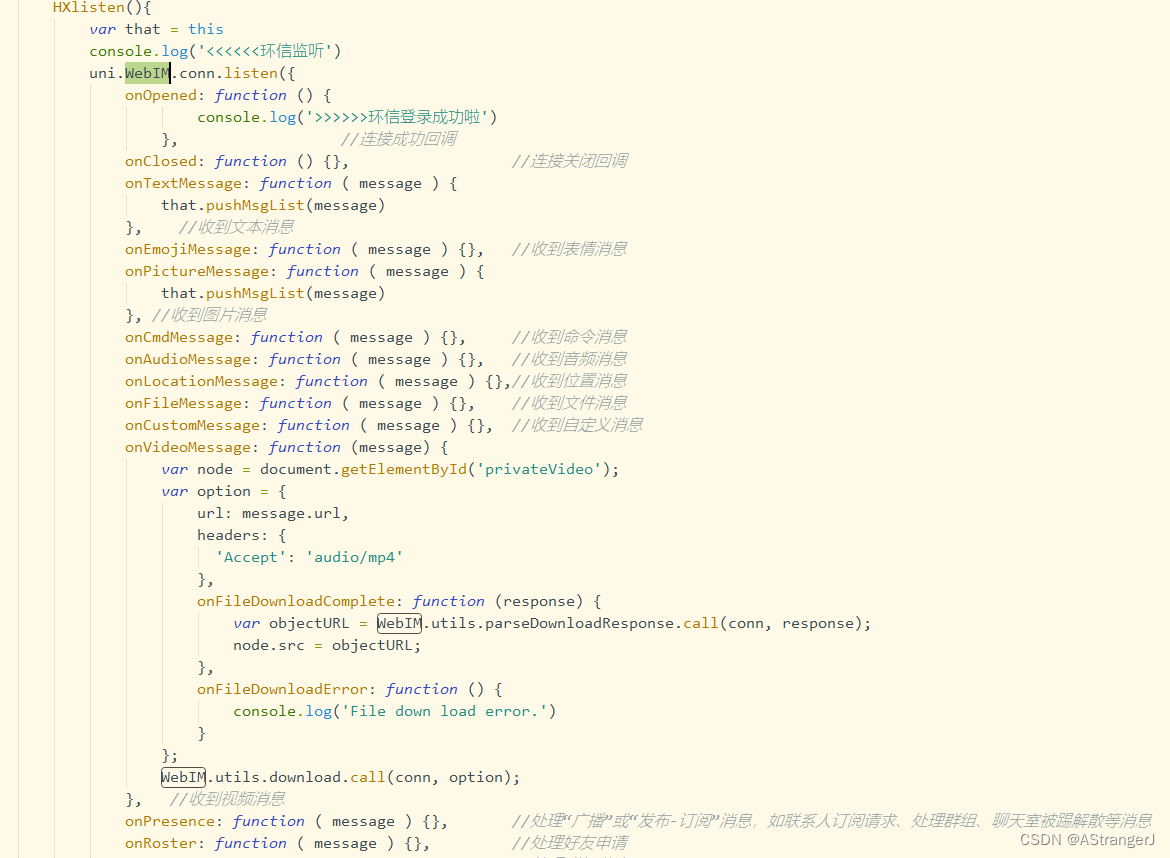Screen dimensions: 1170x858
Task: Click the onFileMessage property name
Action: point(183,404)
